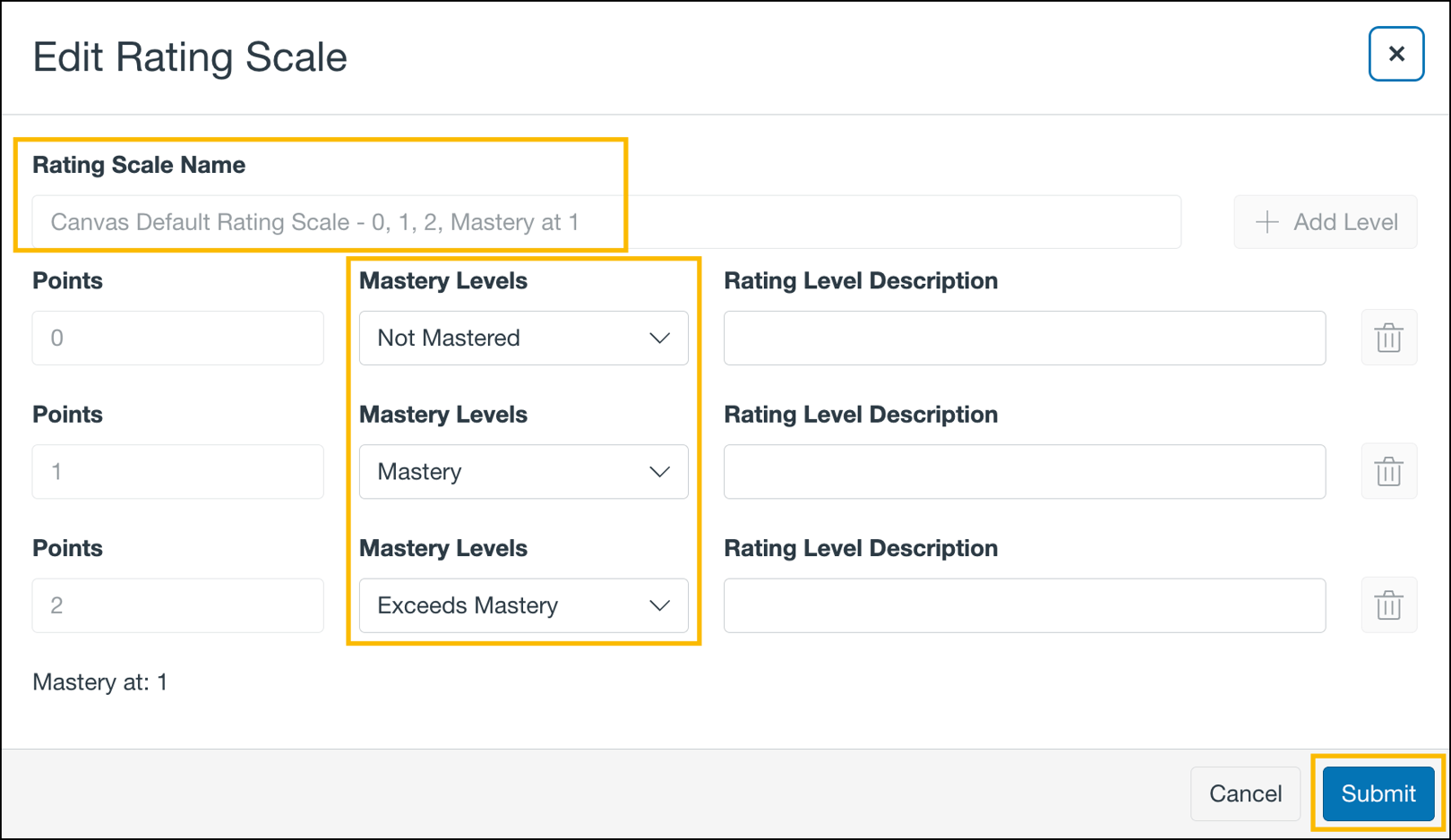Click the Points field containing 0

[x=177, y=338]
